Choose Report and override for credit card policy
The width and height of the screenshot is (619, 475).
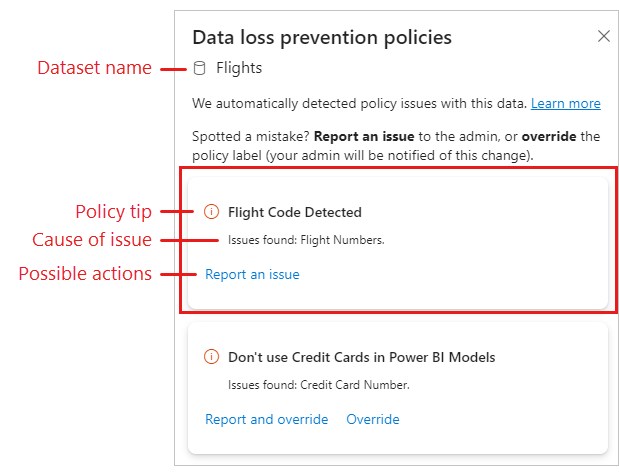click(x=266, y=419)
